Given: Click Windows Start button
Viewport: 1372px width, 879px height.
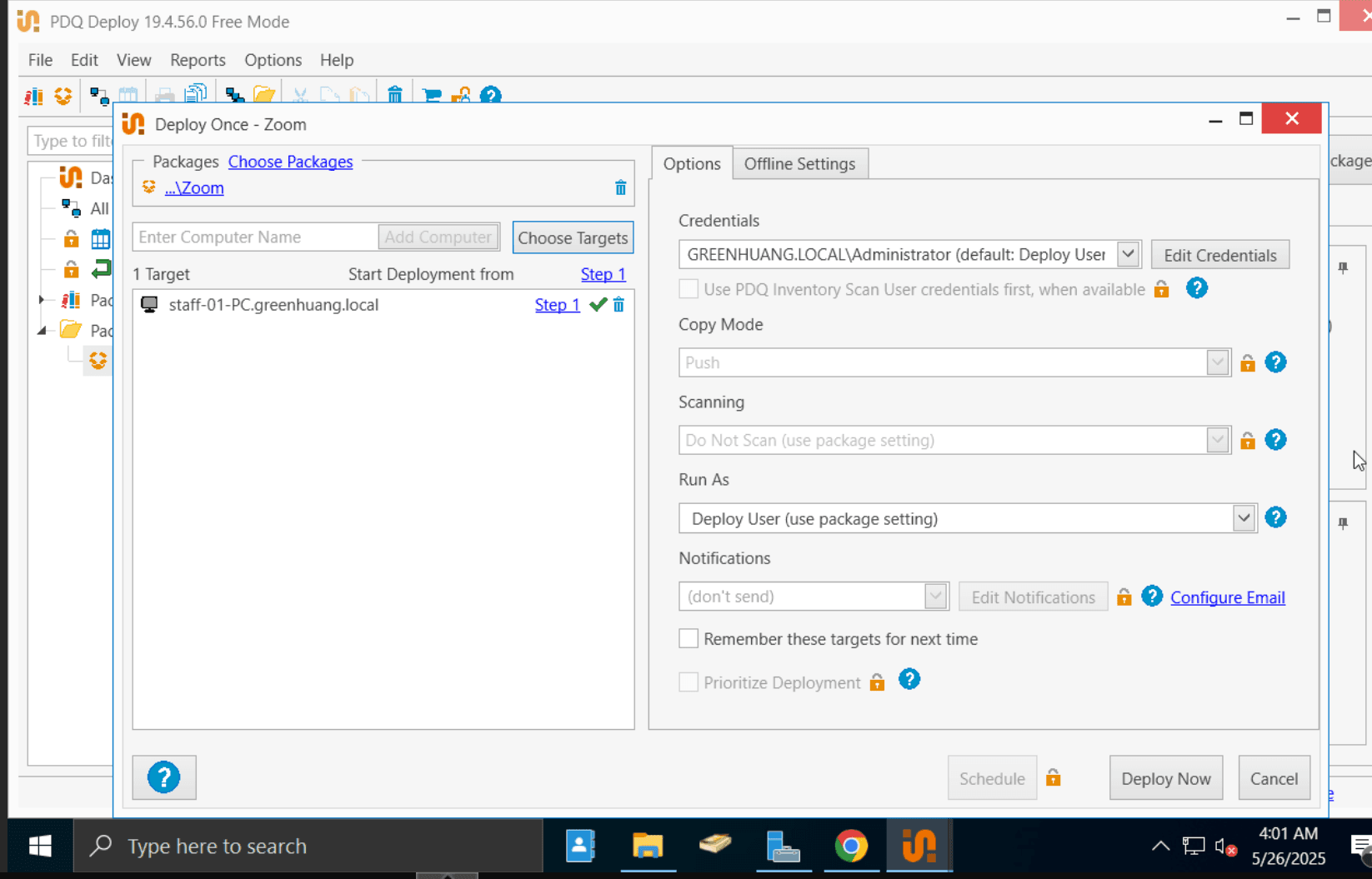Looking at the screenshot, I should tap(40, 846).
